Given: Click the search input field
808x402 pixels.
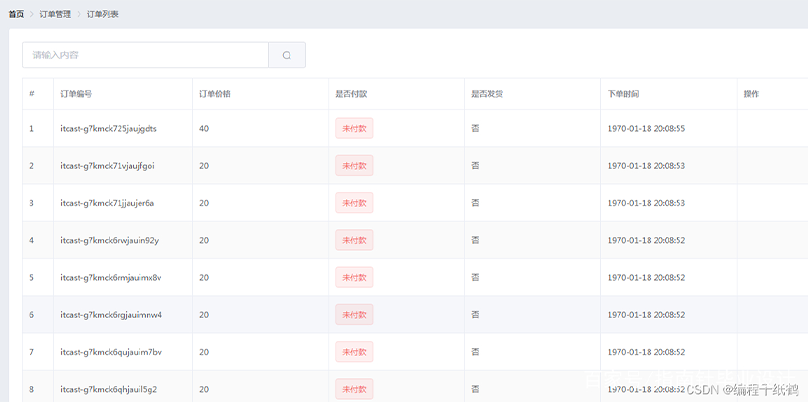Looking at the screenshot, I should pos(145,55).
